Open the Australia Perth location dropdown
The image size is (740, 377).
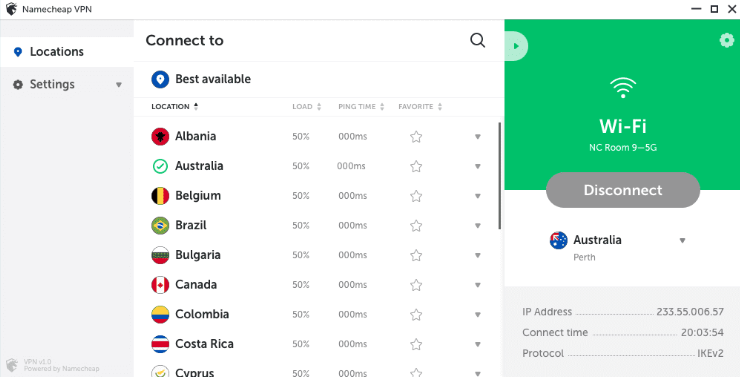pyautogui.click(x=682, y=241)
